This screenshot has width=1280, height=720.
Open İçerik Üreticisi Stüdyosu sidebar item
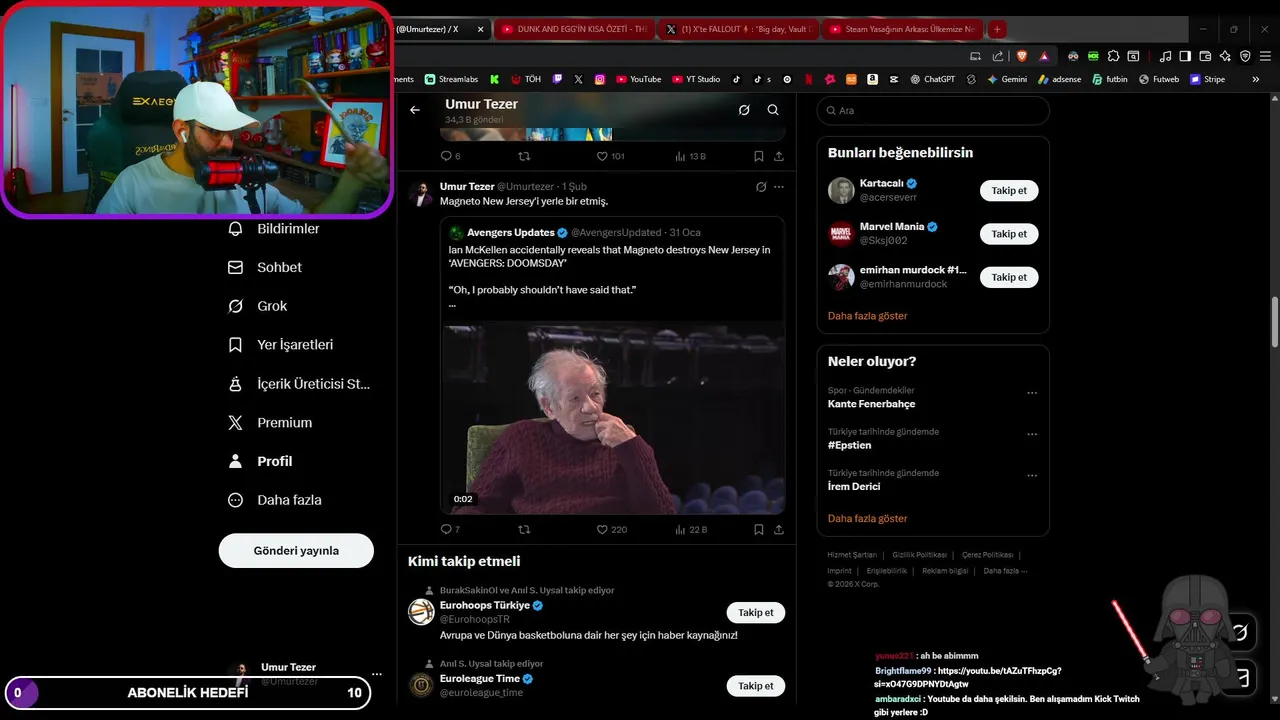pos(300,383)
